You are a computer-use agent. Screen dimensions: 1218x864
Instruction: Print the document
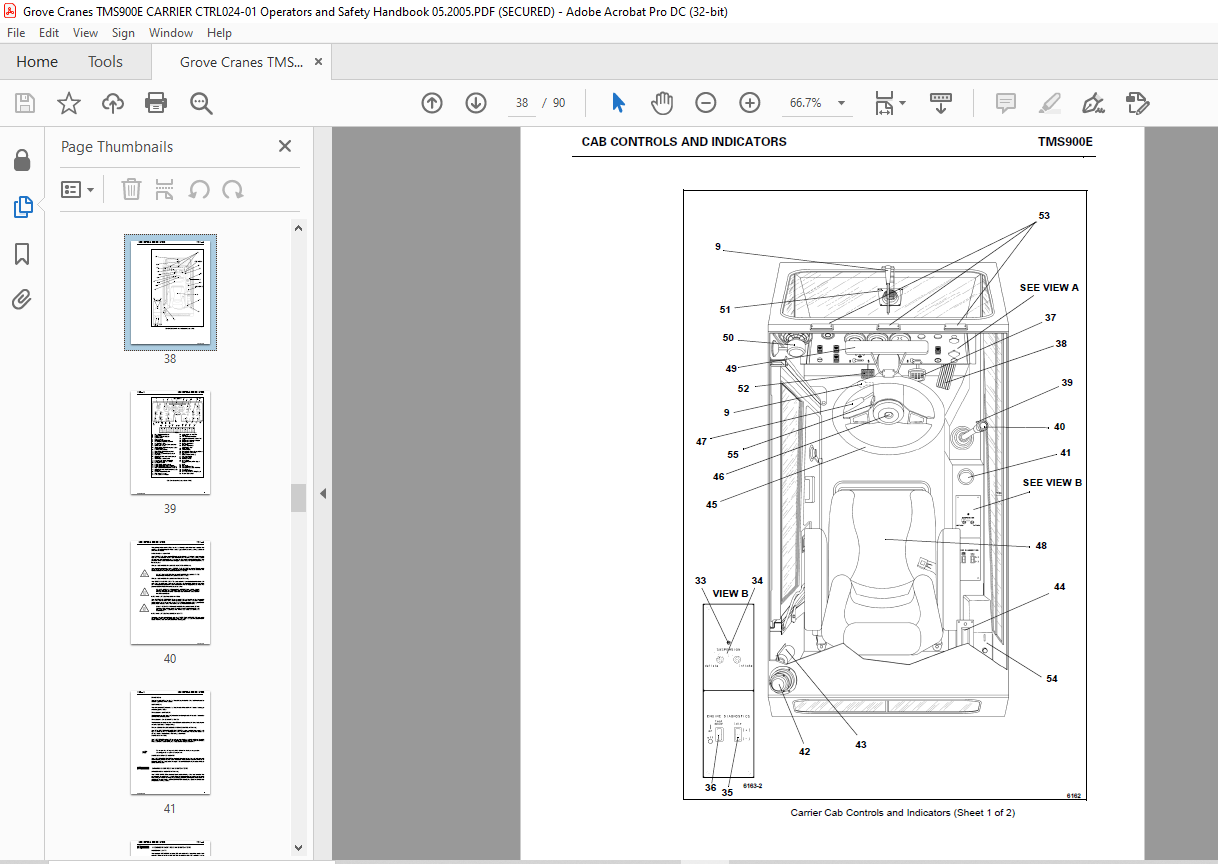coord(156,103)
